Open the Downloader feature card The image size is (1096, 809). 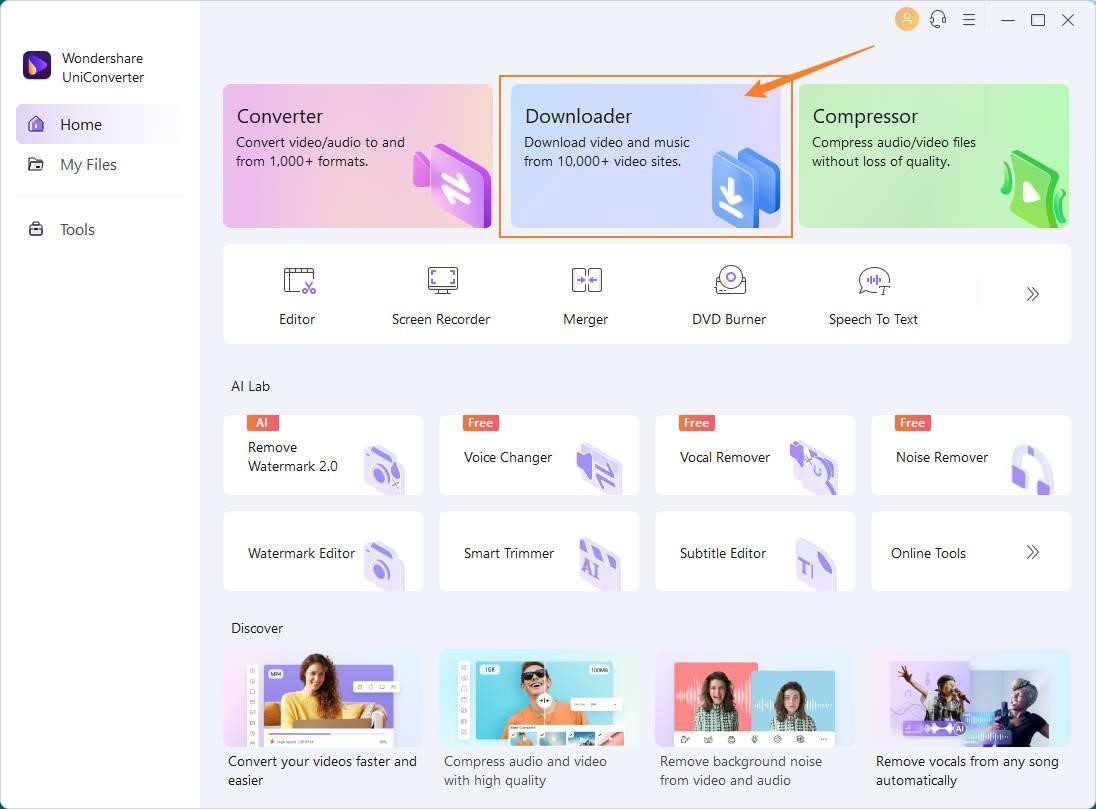click(645, 156)
